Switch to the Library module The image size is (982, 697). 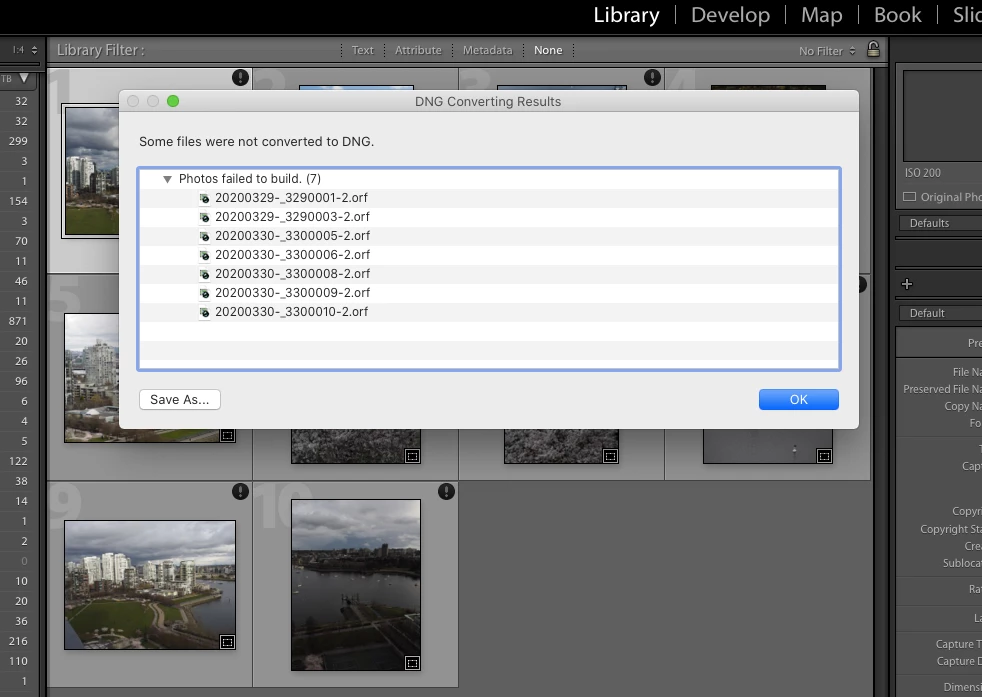[626, 15]
